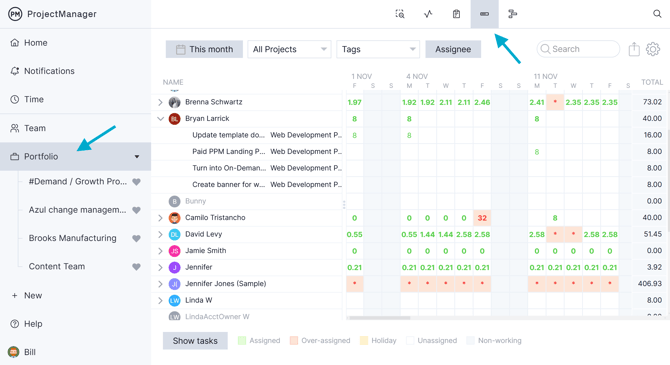Screen dimensions: 670x365
Task: Click Camilo Tristancho's over-assigned 32 cell
Action: 482,218
